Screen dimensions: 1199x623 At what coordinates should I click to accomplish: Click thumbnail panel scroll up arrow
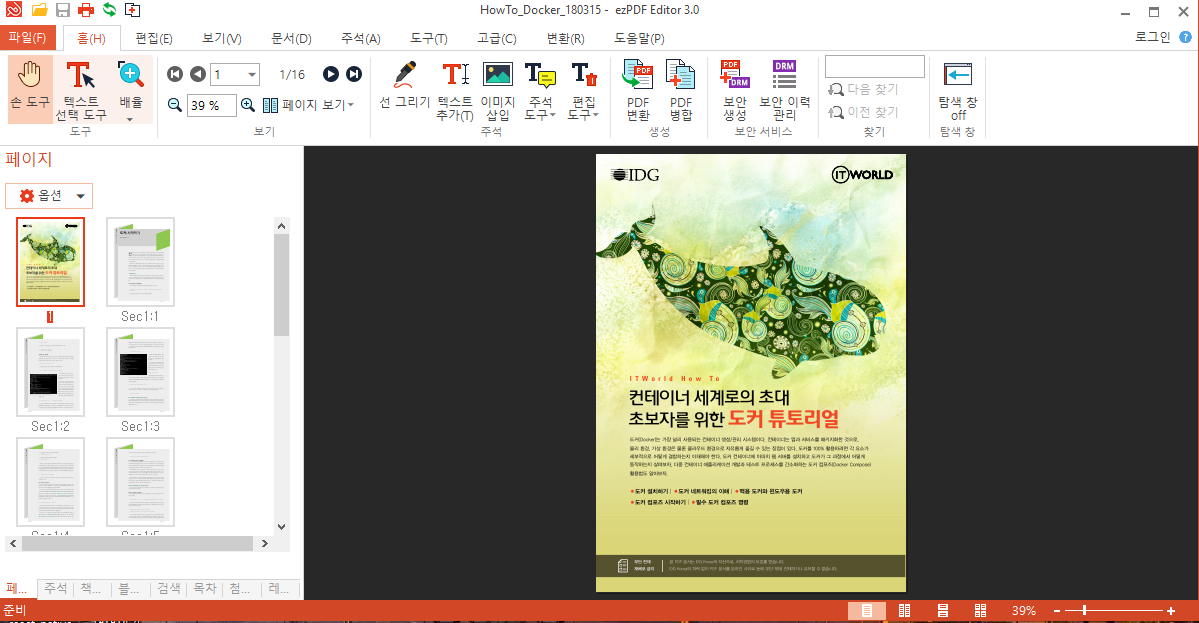coord(281,226)
